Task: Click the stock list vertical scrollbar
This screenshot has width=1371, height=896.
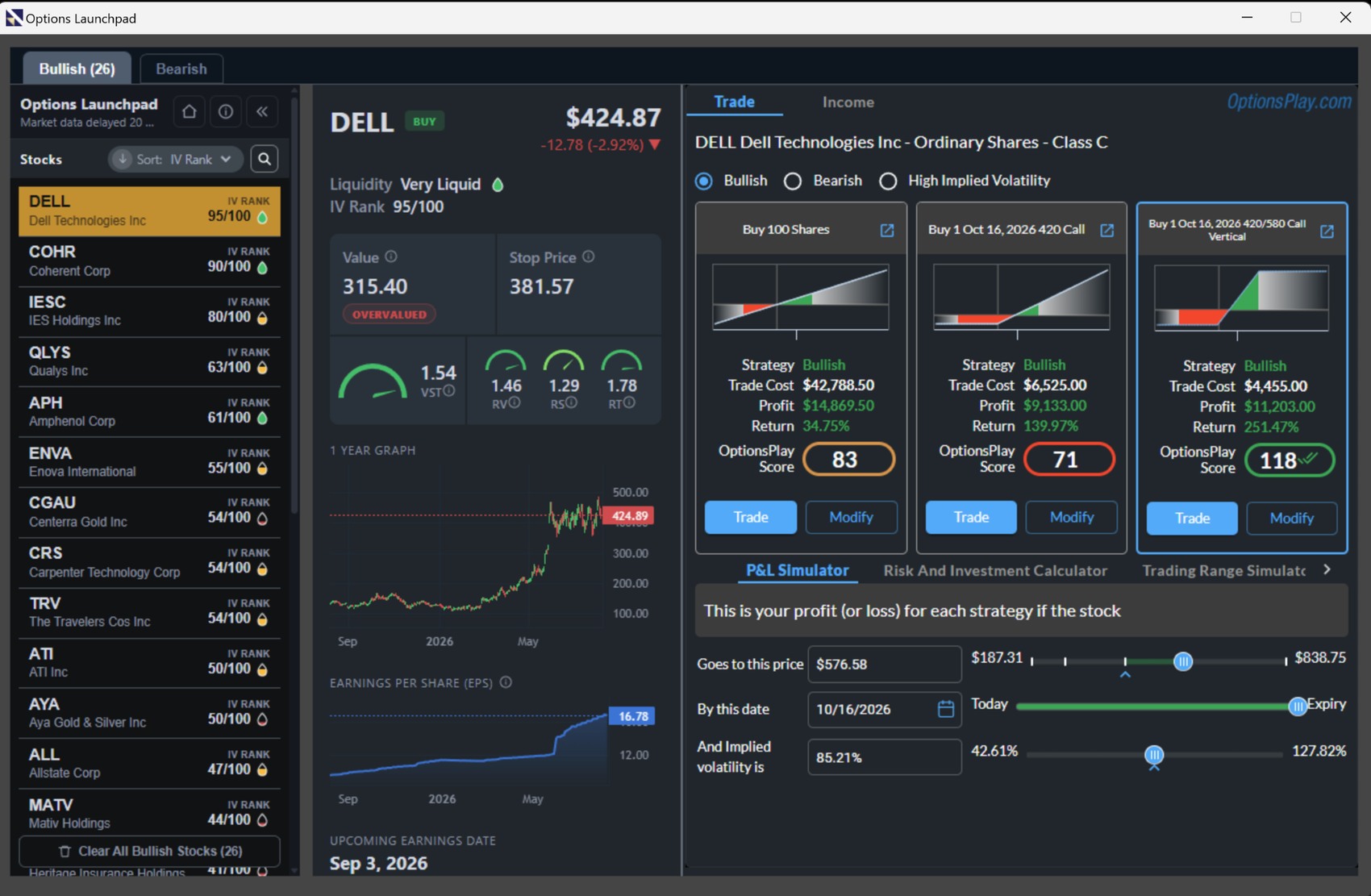Action: (294, 306)
